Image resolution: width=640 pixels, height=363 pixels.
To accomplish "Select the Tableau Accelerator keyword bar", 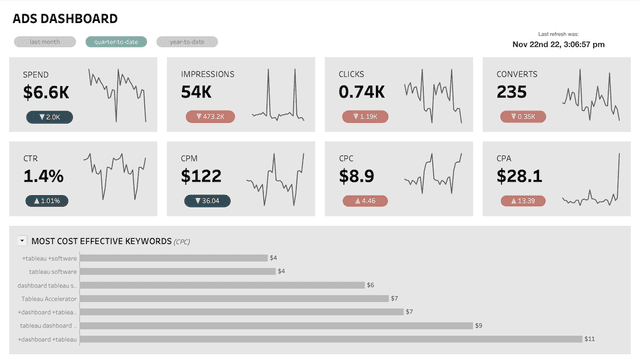I will click(x=234, y=298).
